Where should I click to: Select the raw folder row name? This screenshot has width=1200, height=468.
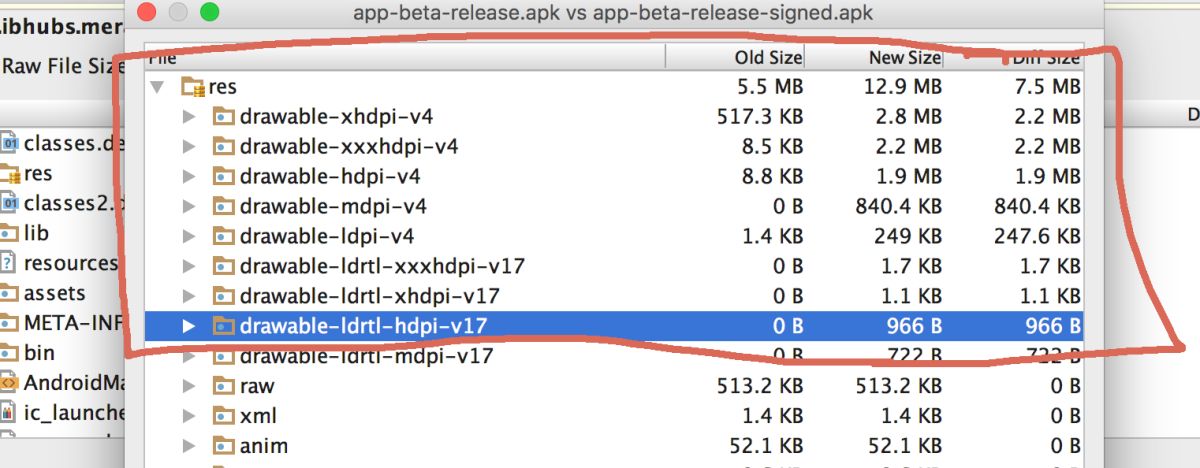coord(257,386)
